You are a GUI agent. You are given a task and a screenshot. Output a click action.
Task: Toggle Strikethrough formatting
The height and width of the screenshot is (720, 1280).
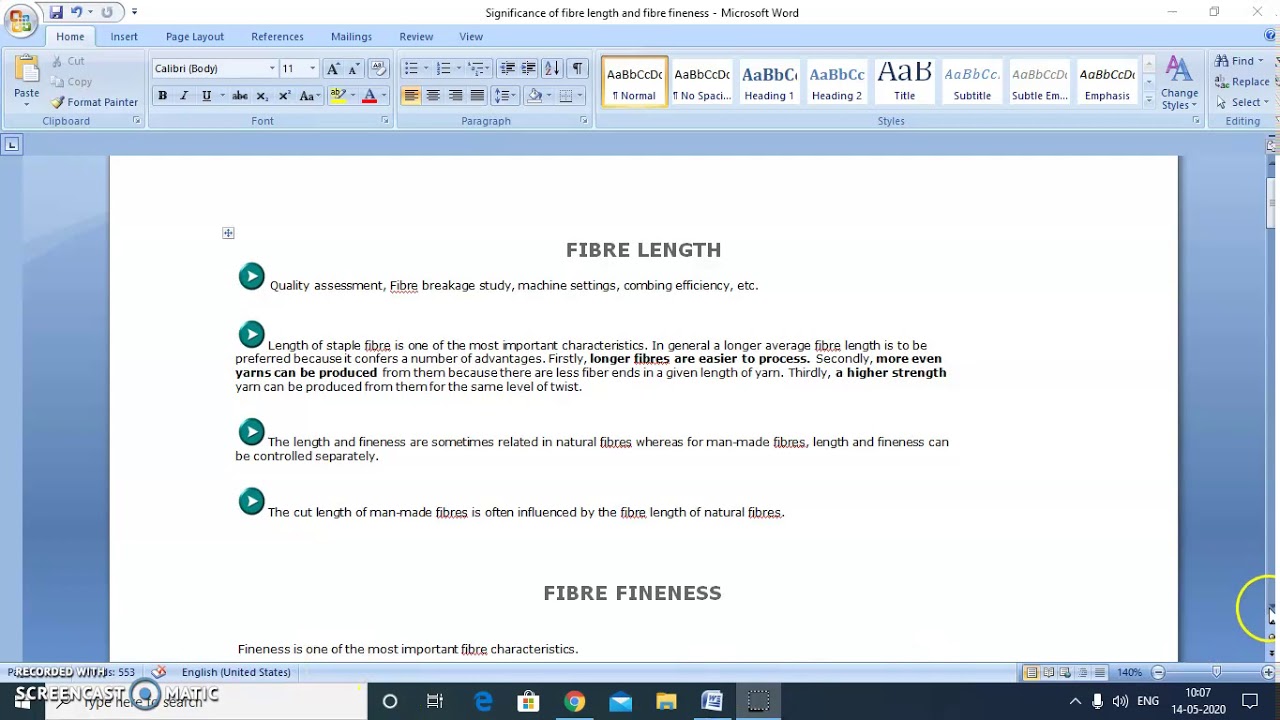tap(240, 96)
